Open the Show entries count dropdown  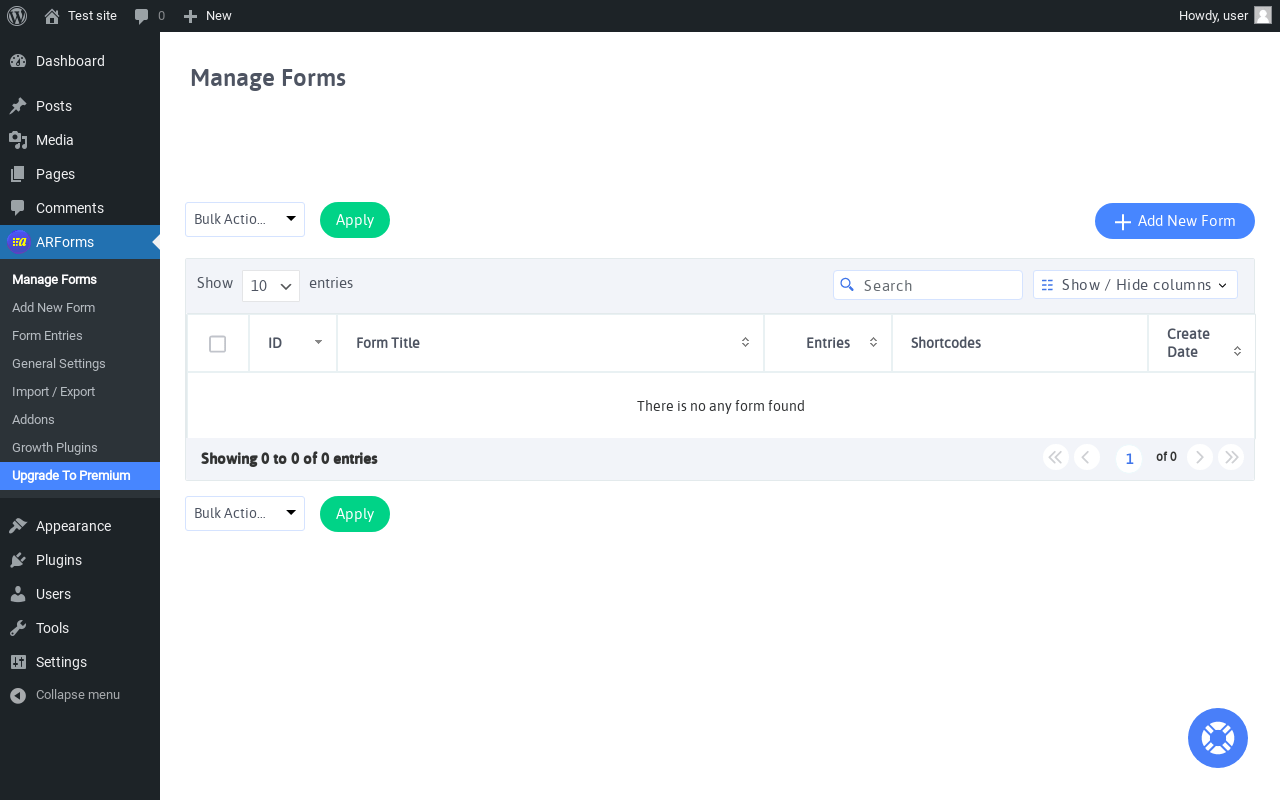271,286
